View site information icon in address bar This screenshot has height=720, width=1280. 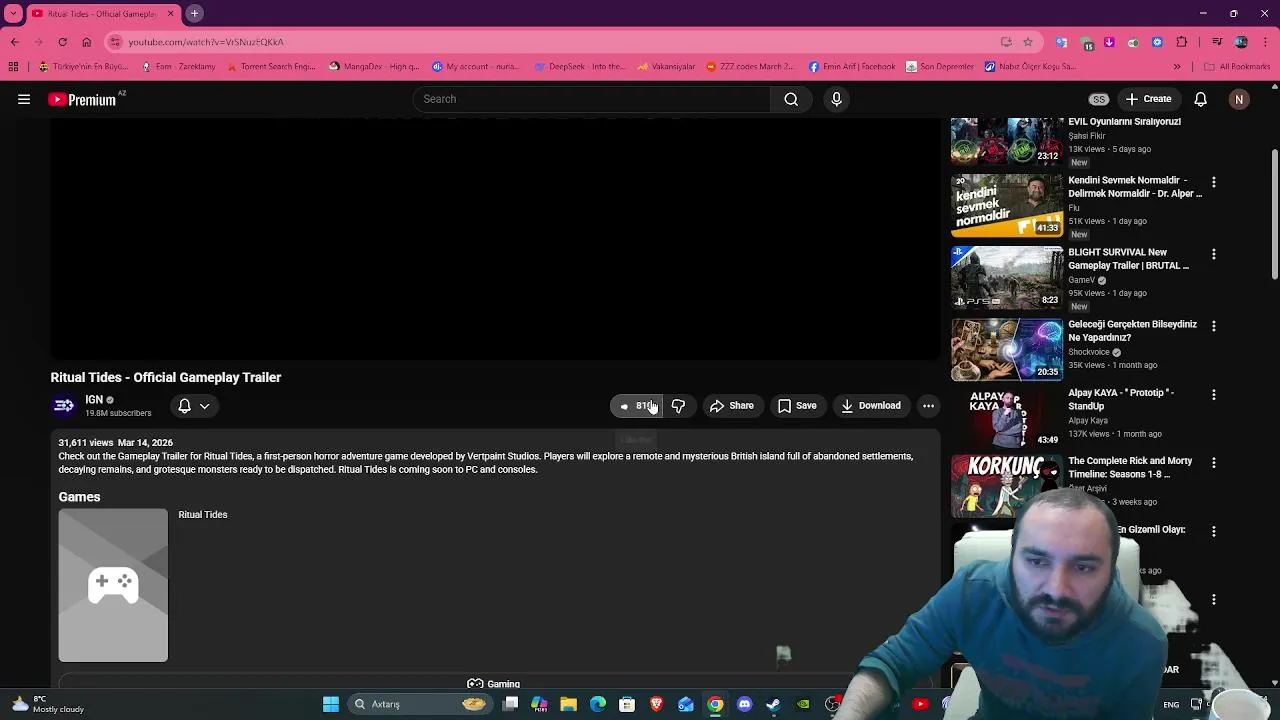click(115, 42)
